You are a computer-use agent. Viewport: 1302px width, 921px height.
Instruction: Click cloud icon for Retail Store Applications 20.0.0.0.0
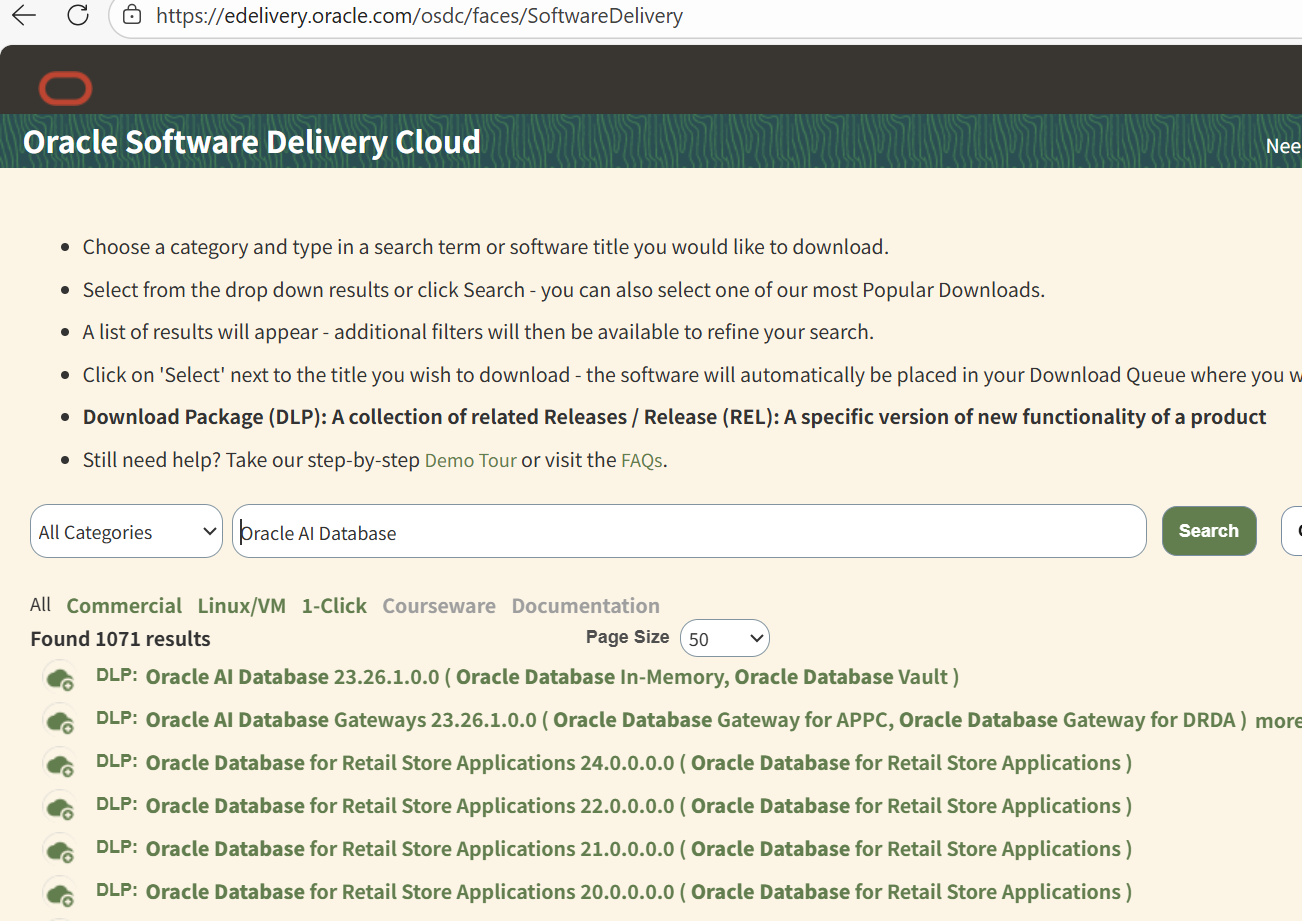pos(60,893)
